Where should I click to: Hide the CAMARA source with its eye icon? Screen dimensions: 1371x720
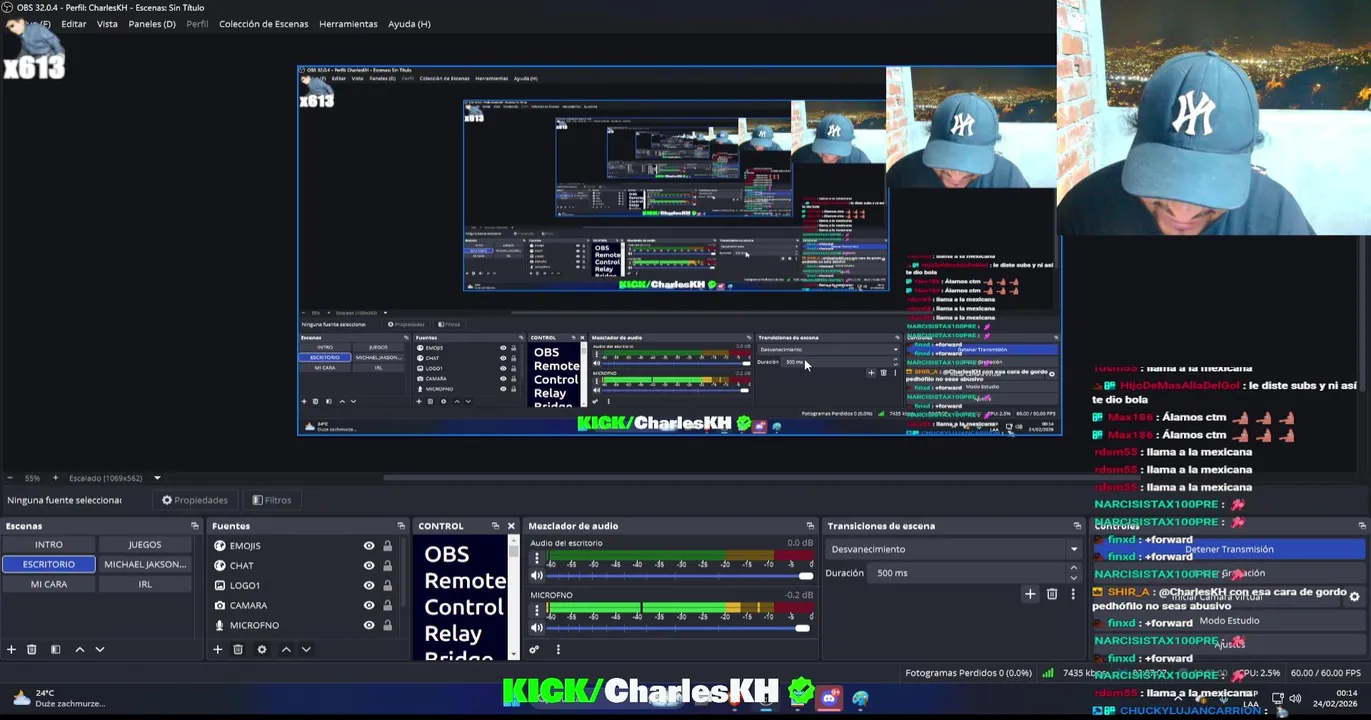point(369,606)
